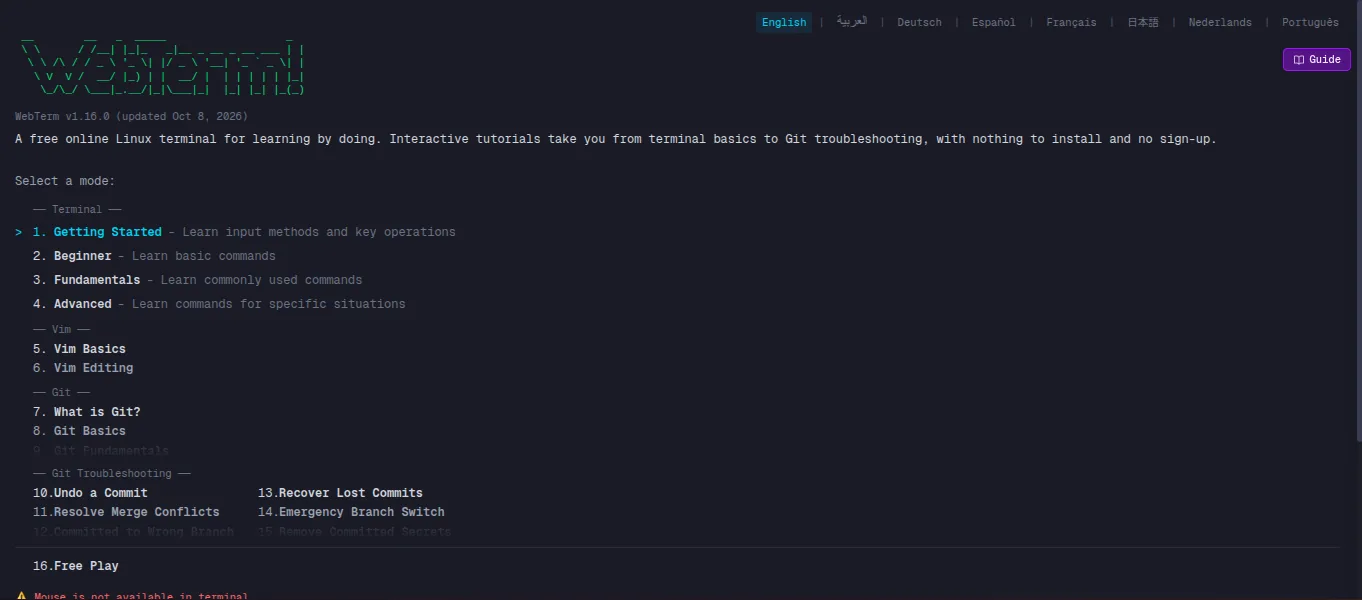Switch language to العربية
Viewport: 1362px width, 600px height.
852,22
